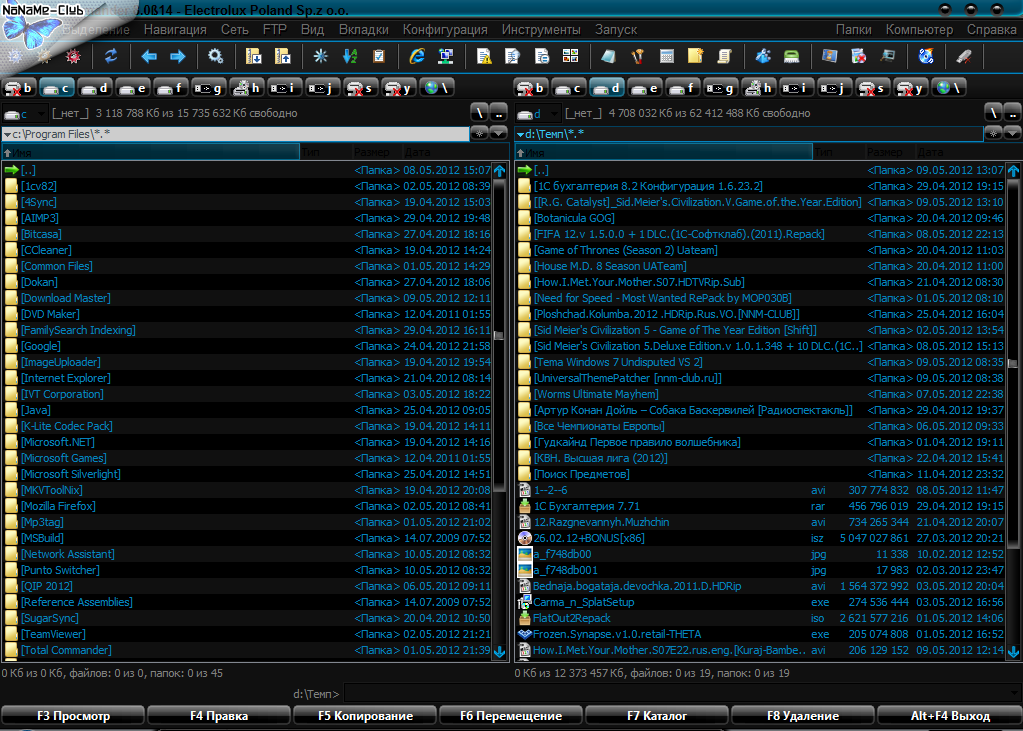1023x731 pixels.
Task: Select network drive y in right drive bar
Action: (x=909, y=88)
